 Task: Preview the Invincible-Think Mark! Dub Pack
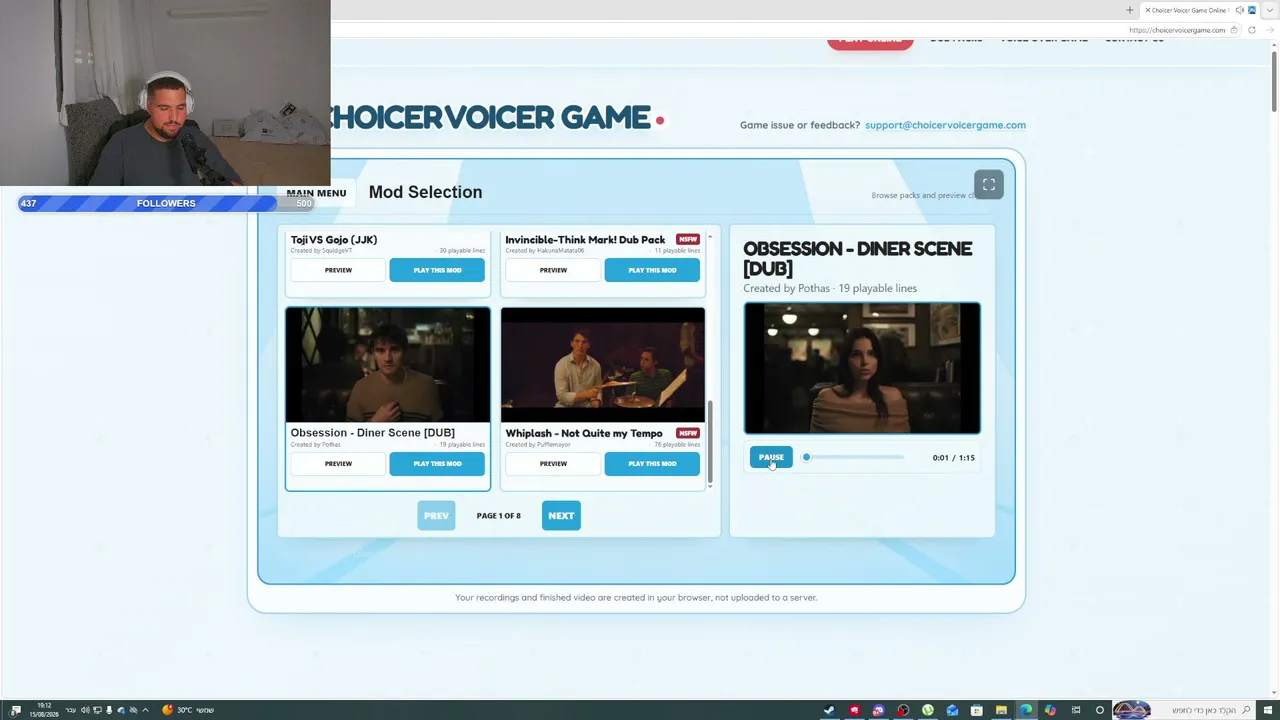click(553, 270)
